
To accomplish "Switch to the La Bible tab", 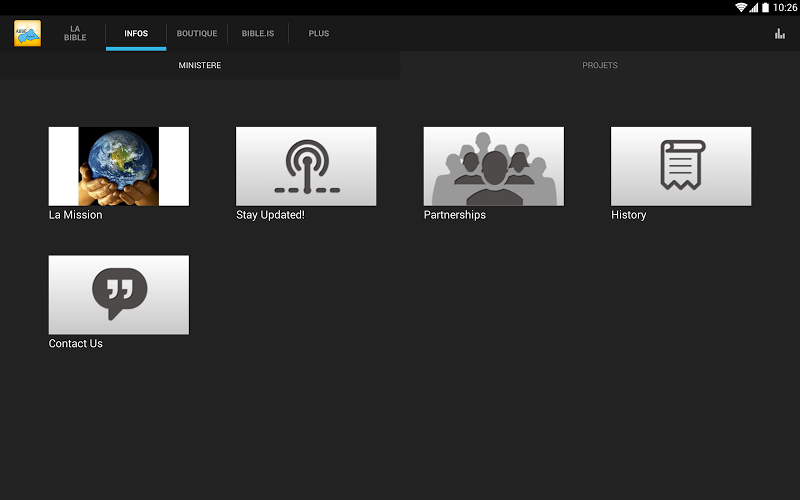I will (75, 33).
